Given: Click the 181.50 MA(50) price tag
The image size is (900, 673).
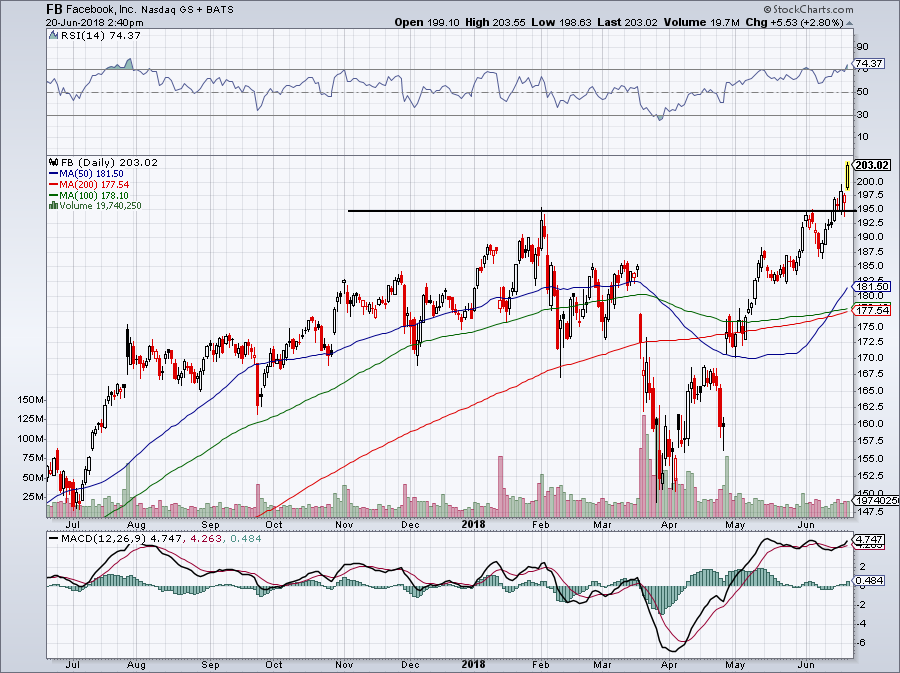Looking at the screenshot, I should pos(872,286).
